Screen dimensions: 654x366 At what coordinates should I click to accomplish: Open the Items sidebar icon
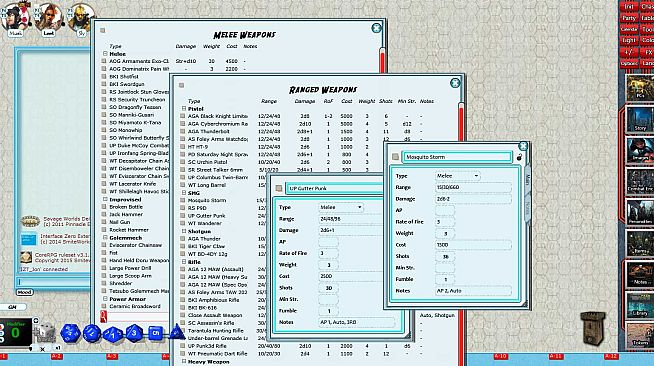click(x=639, y=243)
